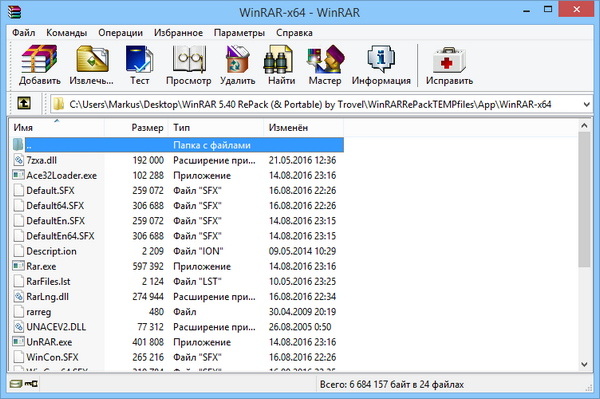
Task: Click the Исправить (Repair) first-aid icon
Action: point(449,60)
